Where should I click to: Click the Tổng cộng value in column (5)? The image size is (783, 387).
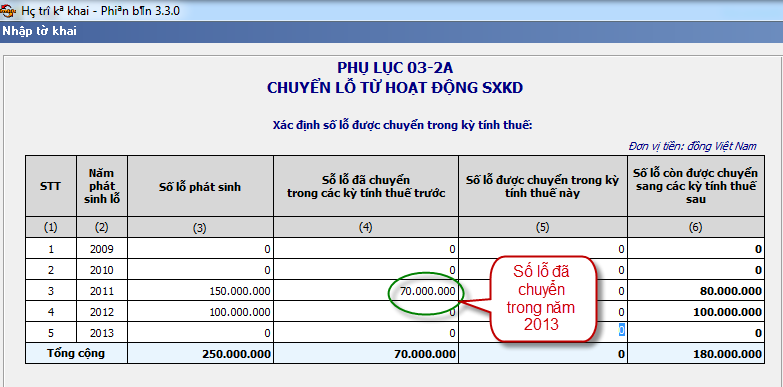542,354
